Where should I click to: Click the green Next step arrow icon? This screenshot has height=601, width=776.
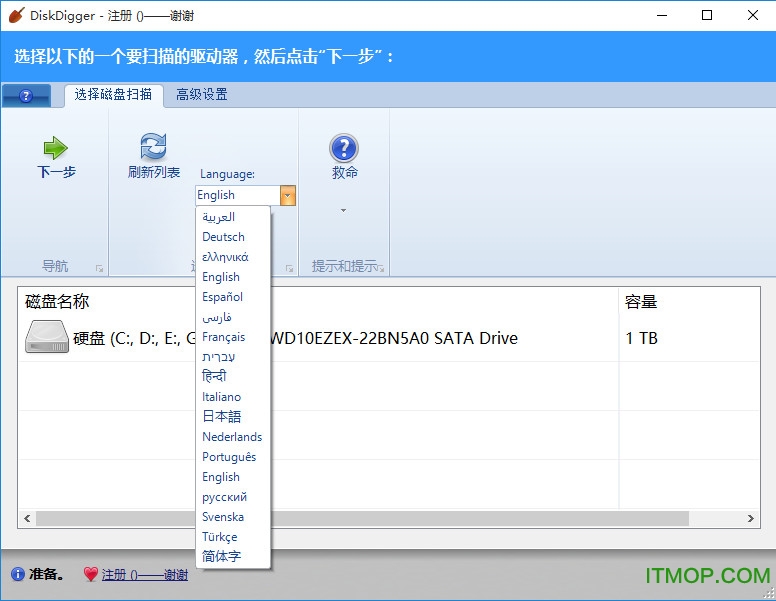tap(55, 148)
